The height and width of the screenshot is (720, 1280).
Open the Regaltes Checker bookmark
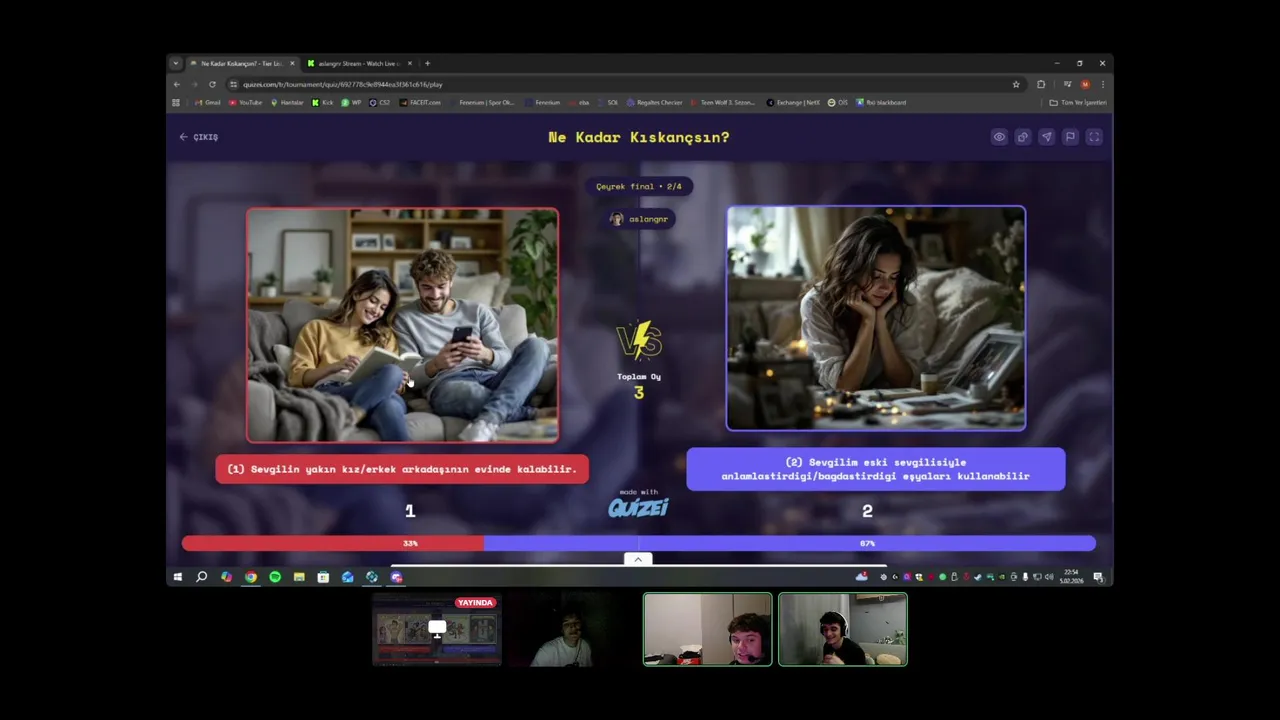(654, 102)
